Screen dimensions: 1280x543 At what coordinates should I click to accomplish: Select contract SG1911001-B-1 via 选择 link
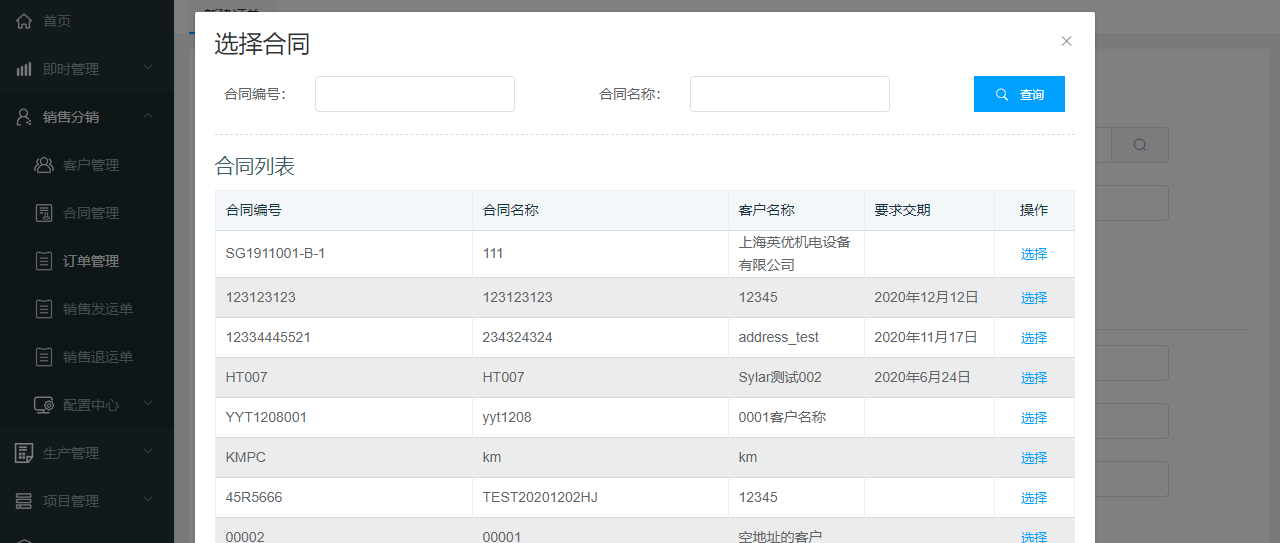point(1034,254)
